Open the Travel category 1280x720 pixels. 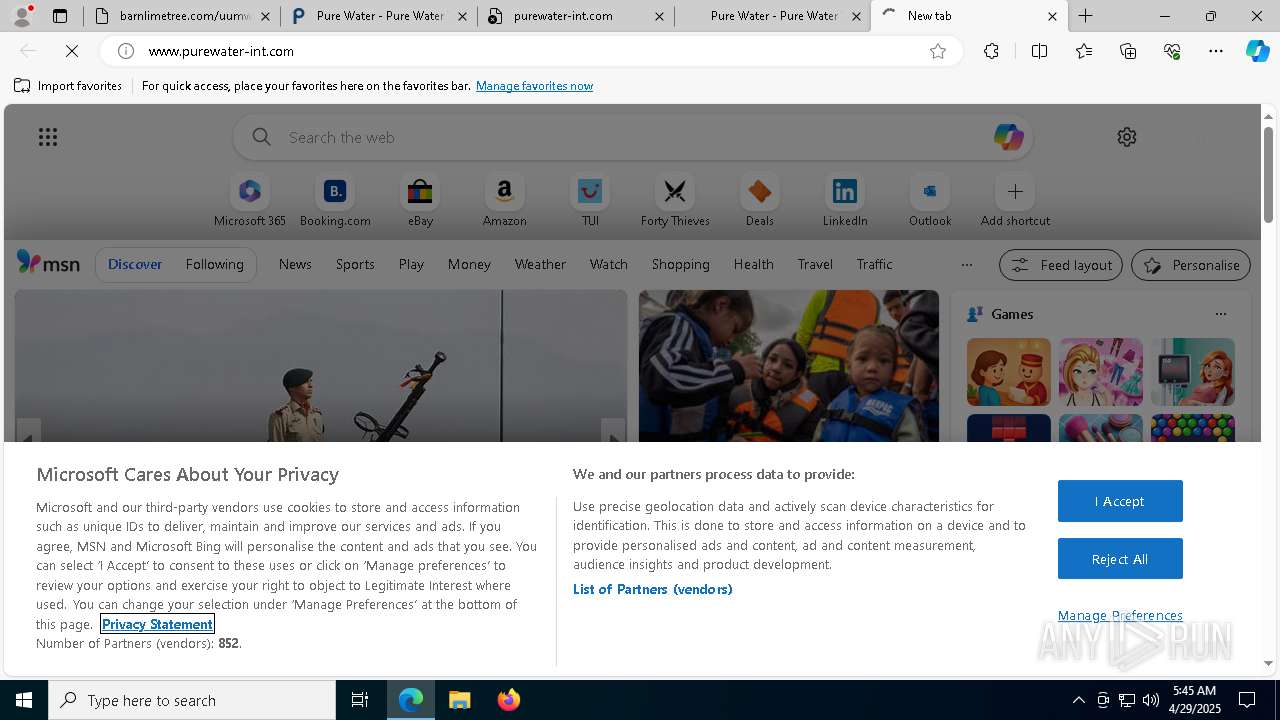point(815,264)
